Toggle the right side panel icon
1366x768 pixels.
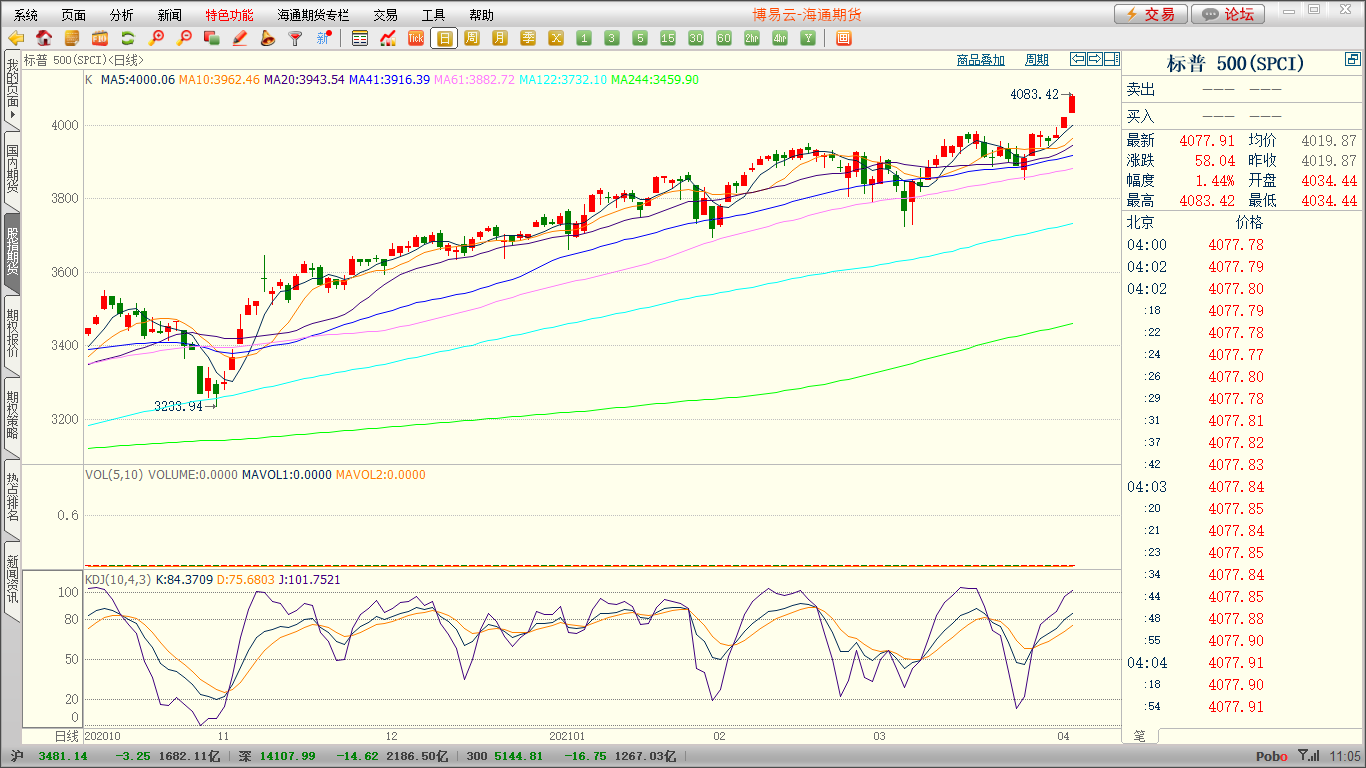tap(1112, 59)
